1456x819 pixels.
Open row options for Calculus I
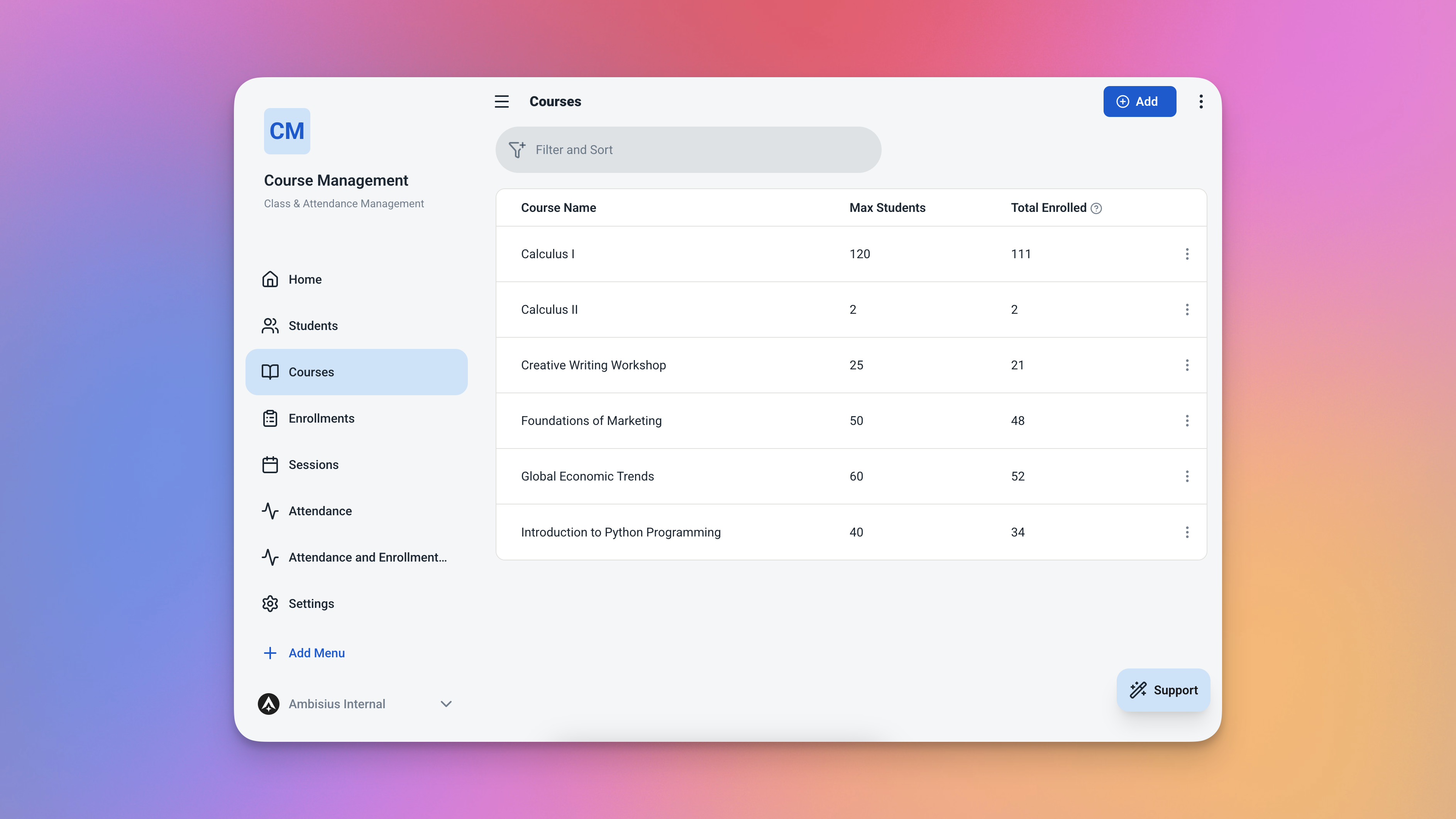1187,254
